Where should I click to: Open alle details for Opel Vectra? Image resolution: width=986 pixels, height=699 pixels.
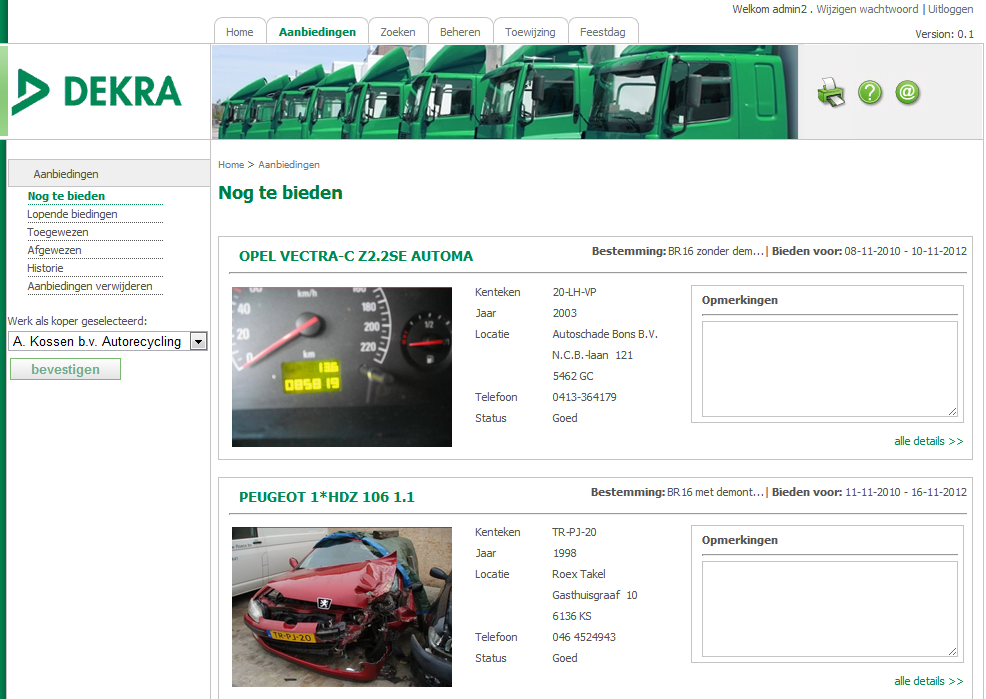coord(929,441)
